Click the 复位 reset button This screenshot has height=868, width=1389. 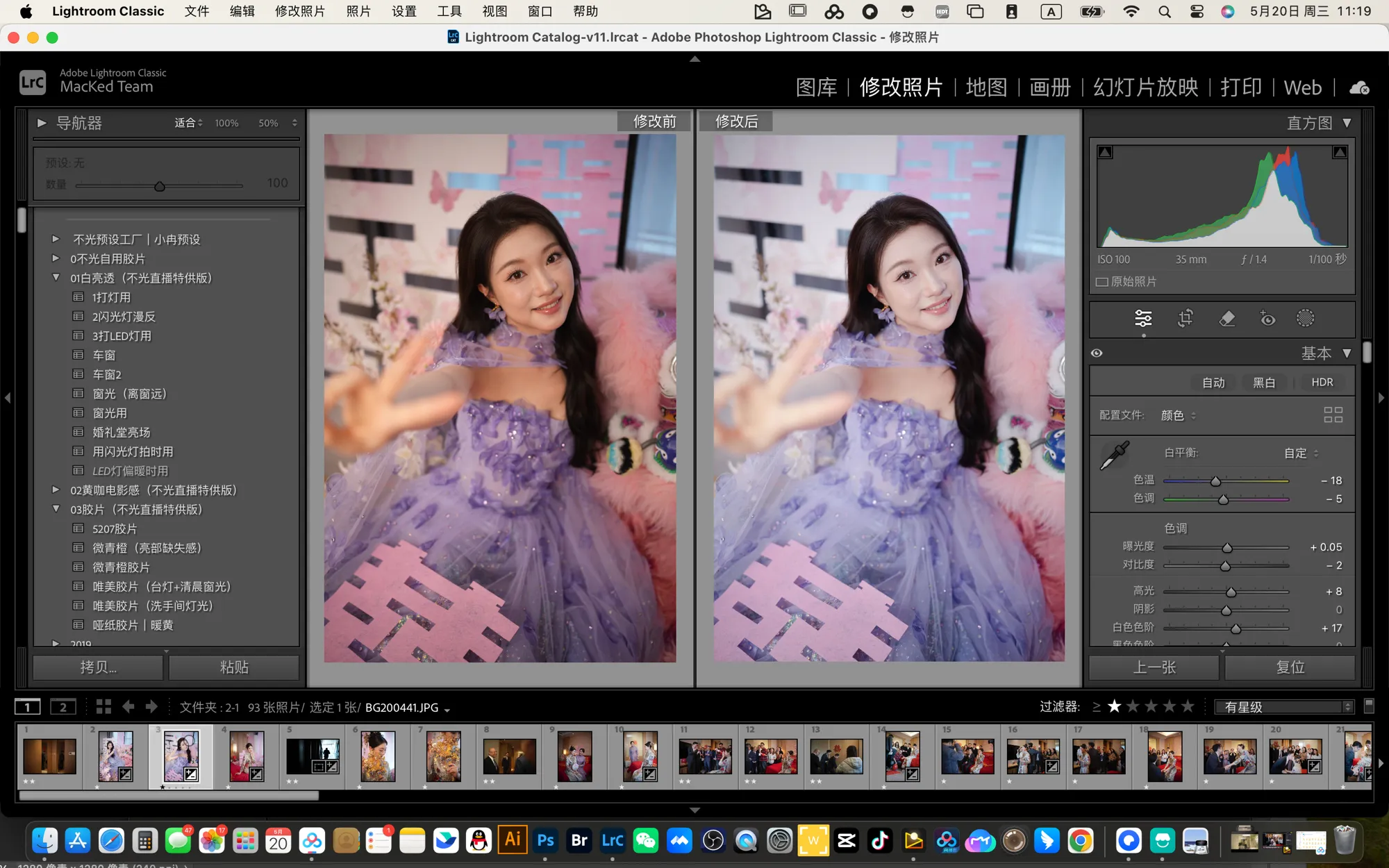tap(1290, 667)
